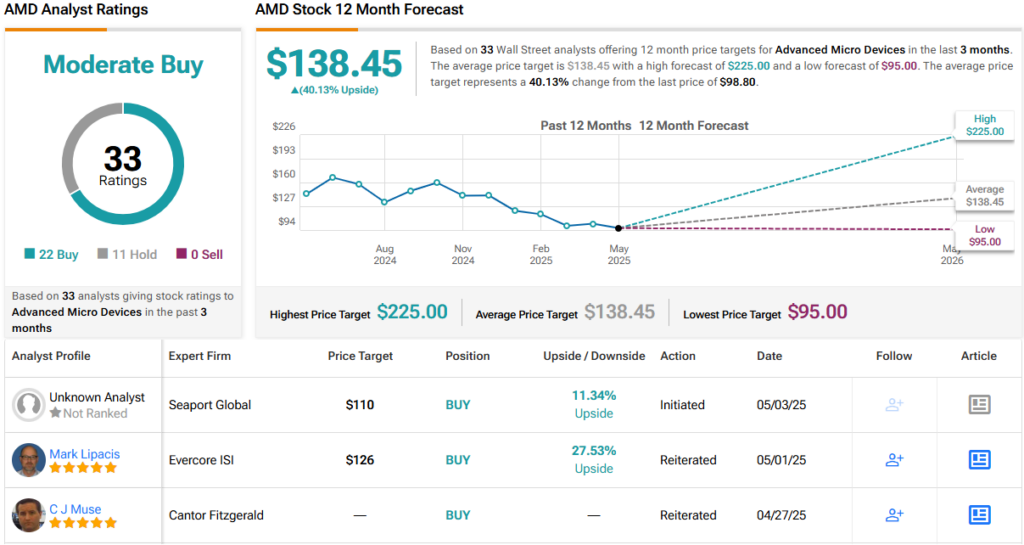
Task: Click the 33 Ratings donut chart
Action: (x=123, y=164)
